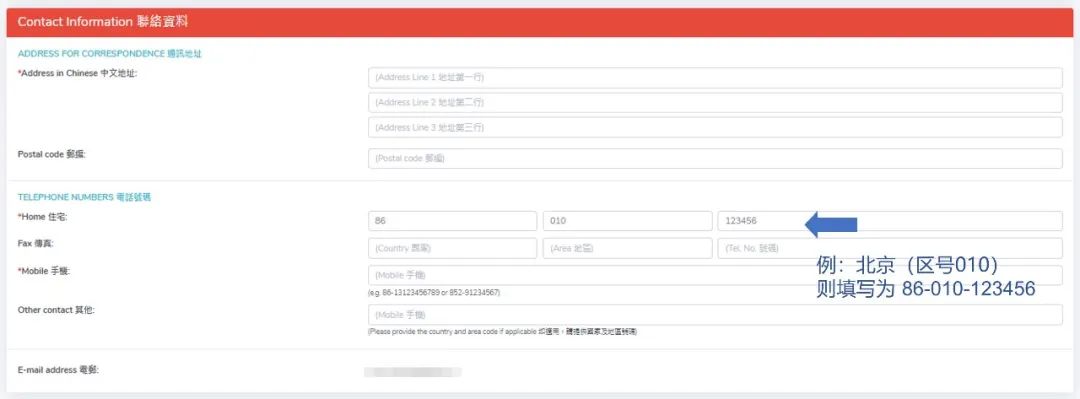Click the mobile number example hint text
1080x399 pixels.
(434, 293)
